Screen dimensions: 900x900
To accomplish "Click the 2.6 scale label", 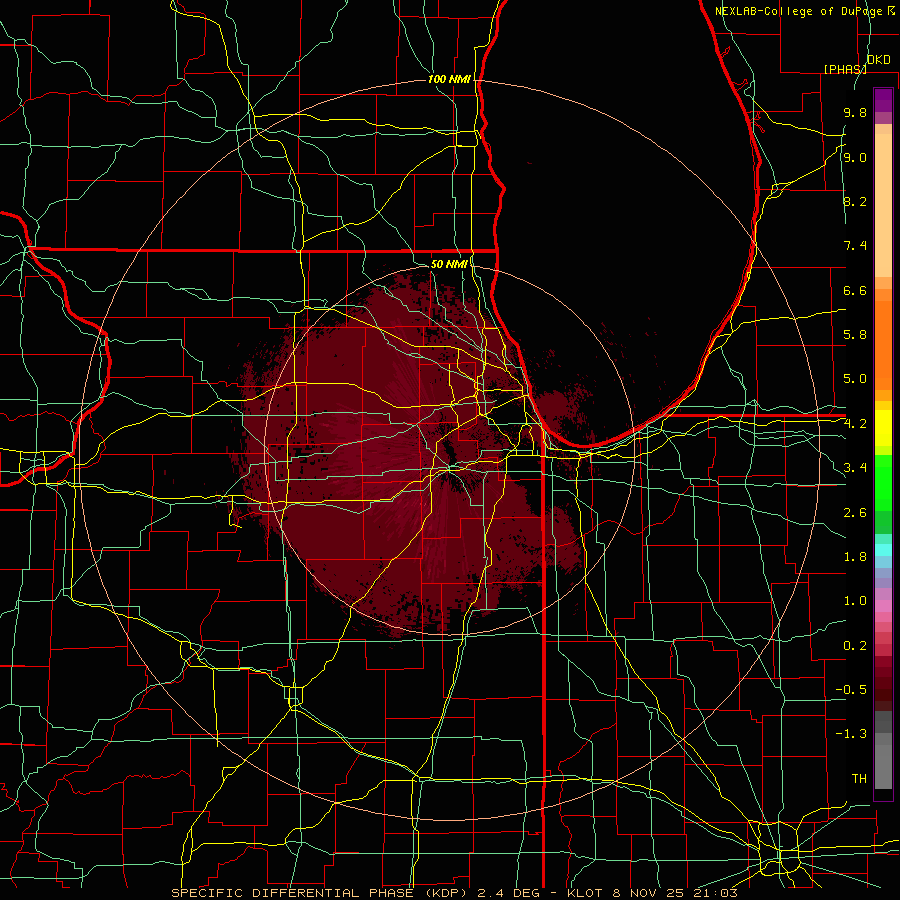I will [855, 513].
